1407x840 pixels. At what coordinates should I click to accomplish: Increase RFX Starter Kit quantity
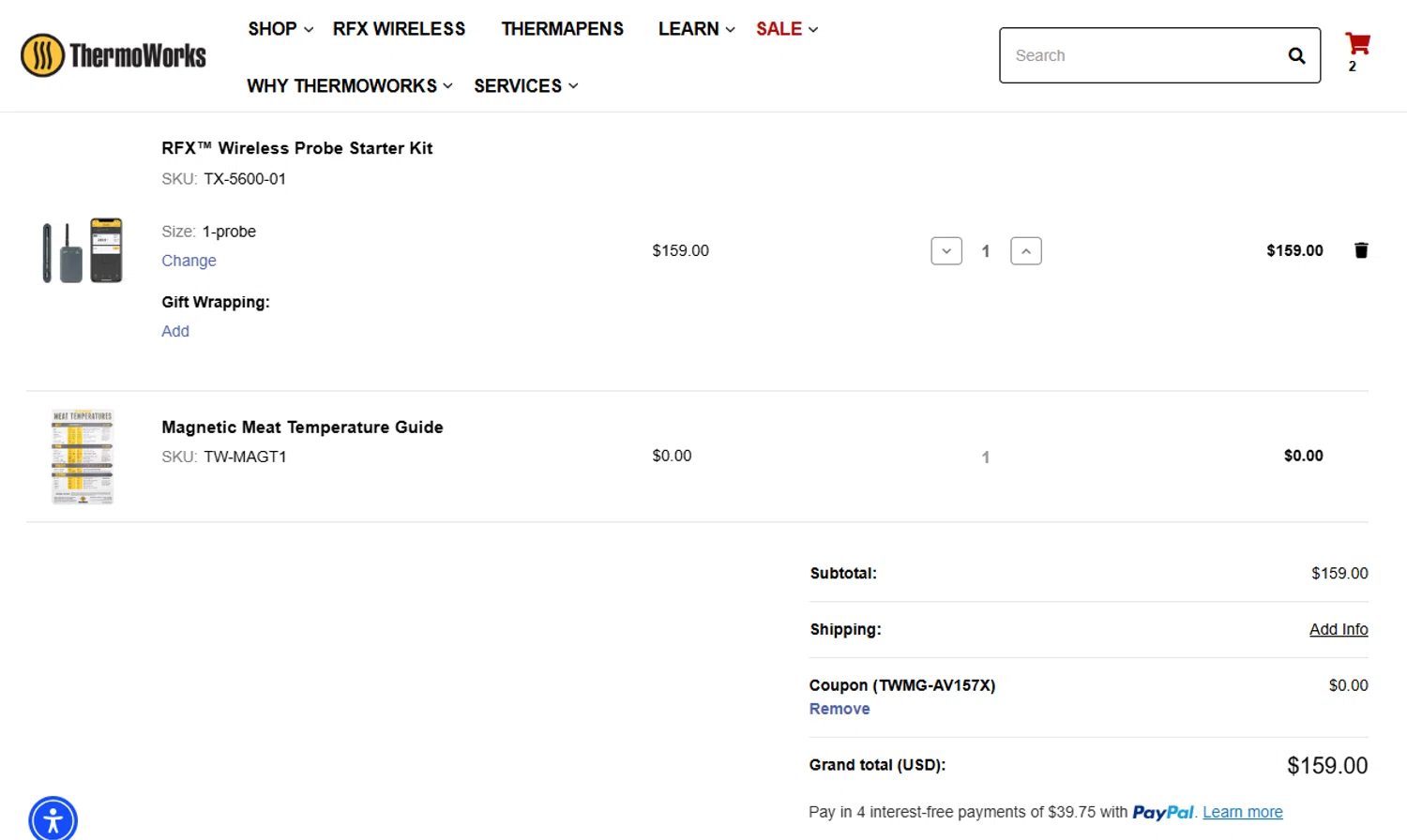(1026, 251)
